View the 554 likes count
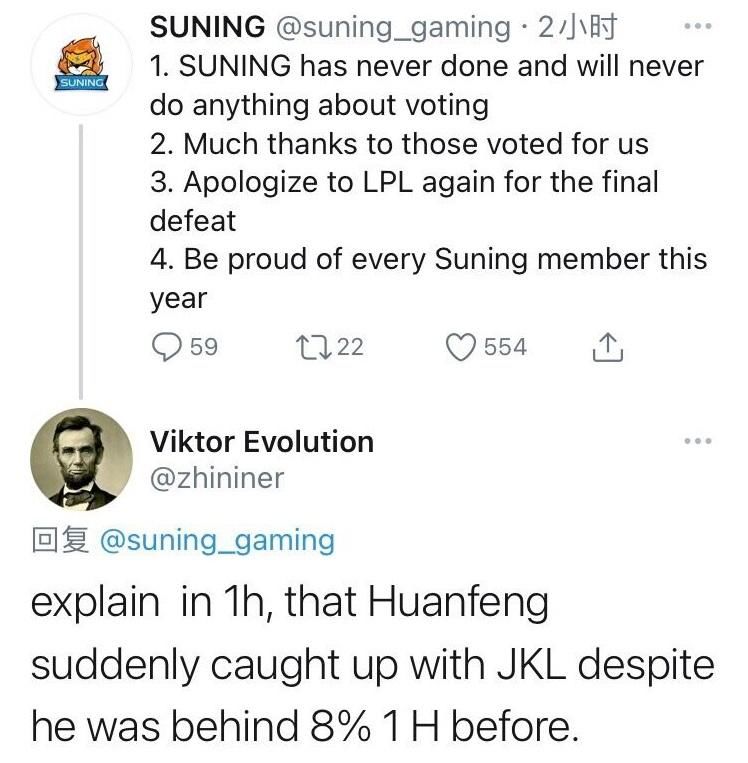This screenshot has height=763, width=748. click(x=505, y=347)
